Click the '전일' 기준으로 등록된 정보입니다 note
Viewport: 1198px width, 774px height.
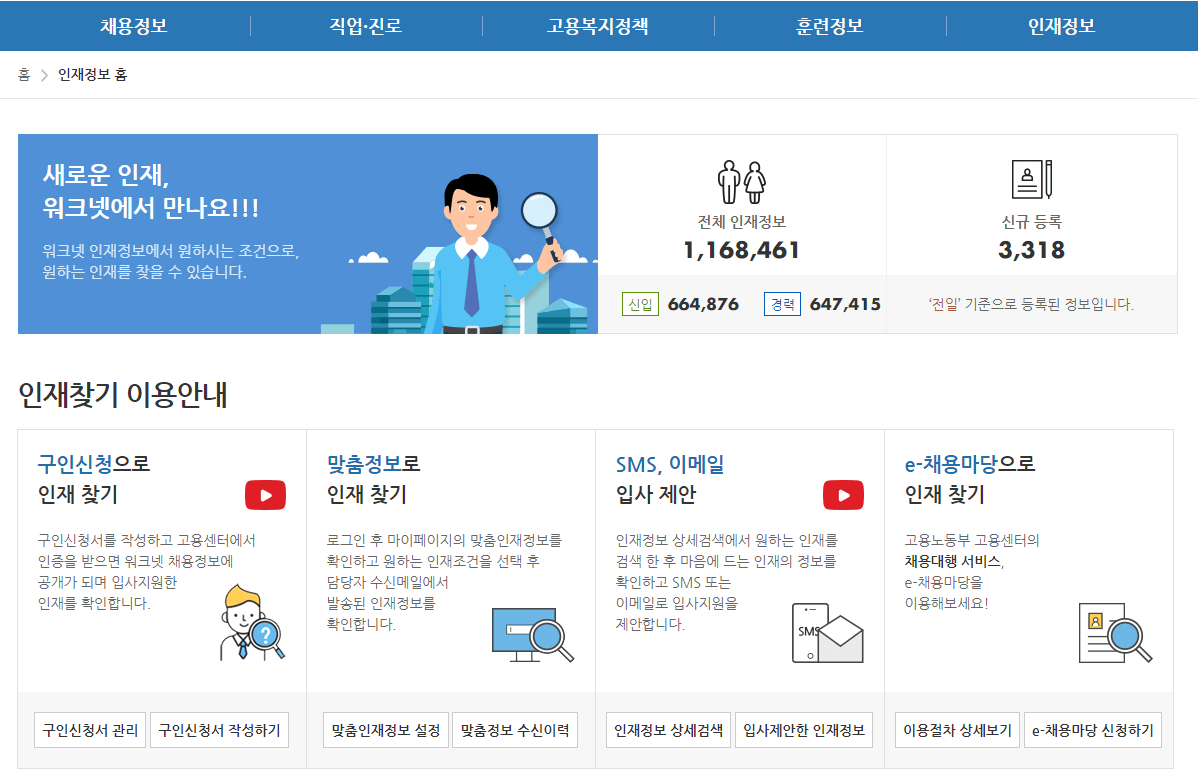pyautogui.click(x=1031, y=304)
